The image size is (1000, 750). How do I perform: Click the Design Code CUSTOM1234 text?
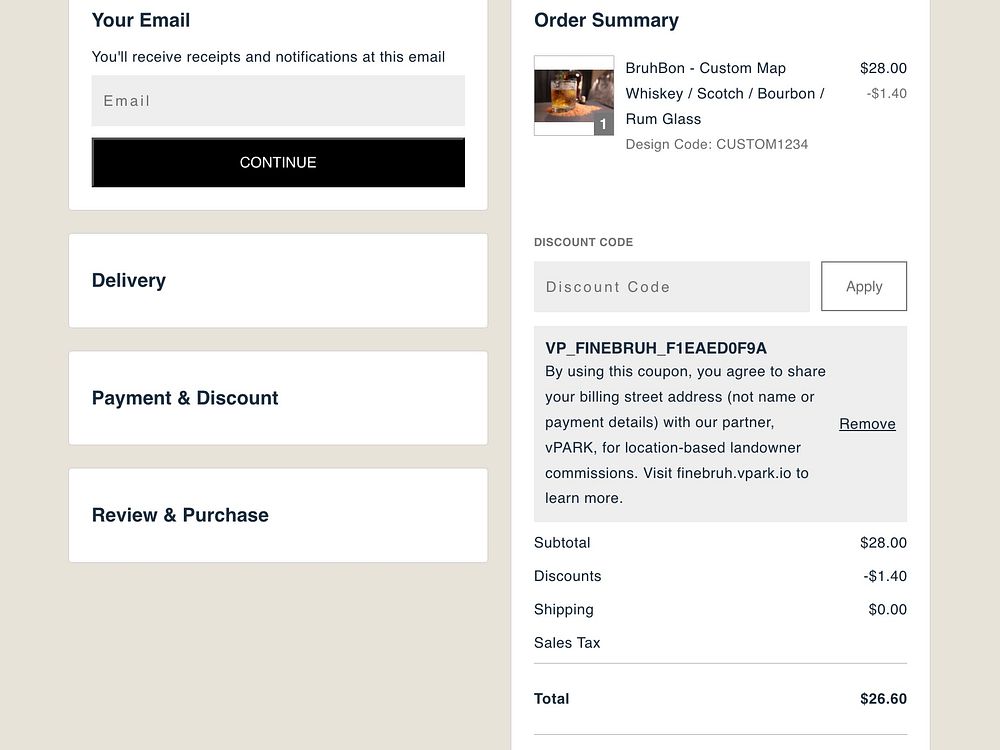(x=716, y=144)
